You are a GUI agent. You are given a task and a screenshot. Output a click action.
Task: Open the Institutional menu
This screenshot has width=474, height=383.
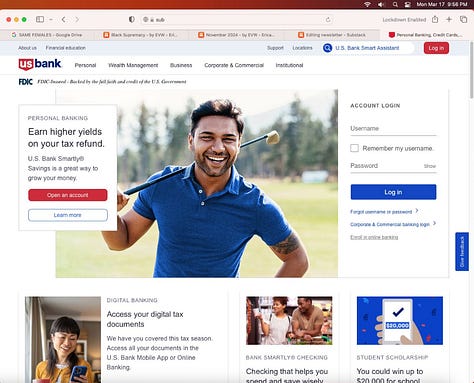[289, 65]
